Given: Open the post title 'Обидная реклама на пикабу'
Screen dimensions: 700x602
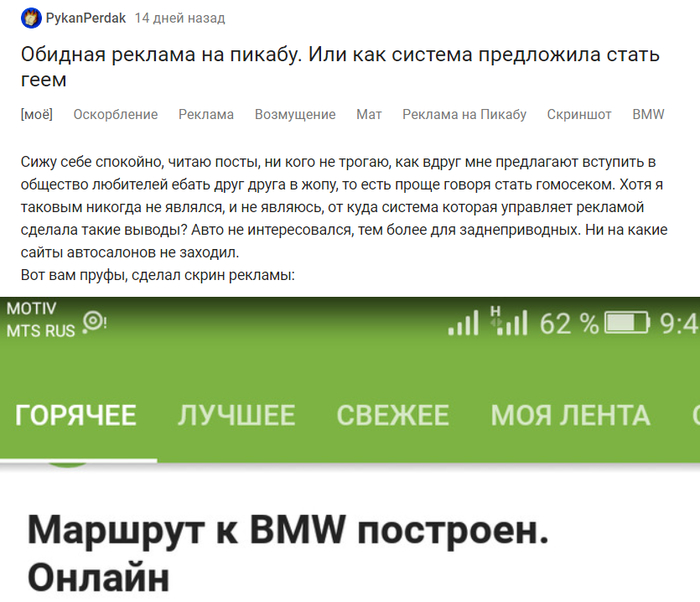Looking at the screenshot, I should click(x=340, y=67).
